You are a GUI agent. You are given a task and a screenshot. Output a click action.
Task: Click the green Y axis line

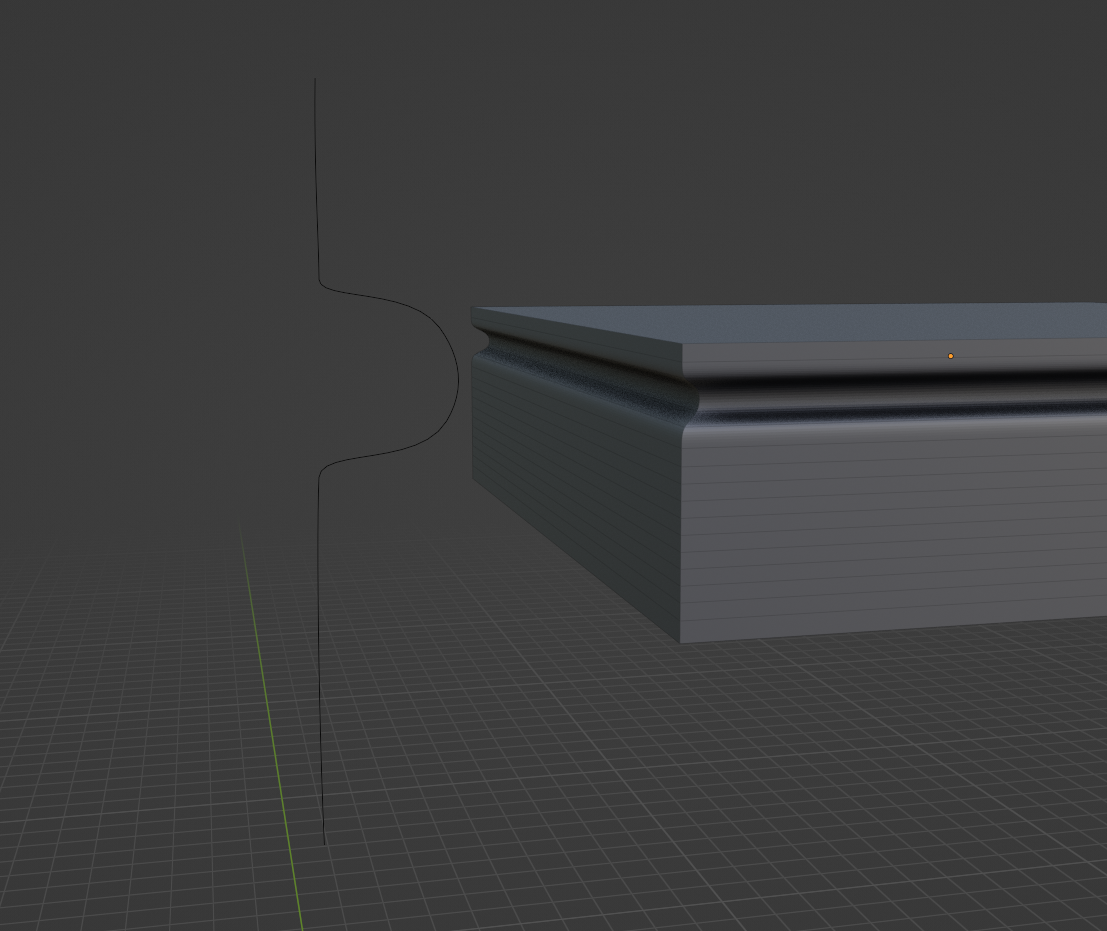(x=272, y=727)
